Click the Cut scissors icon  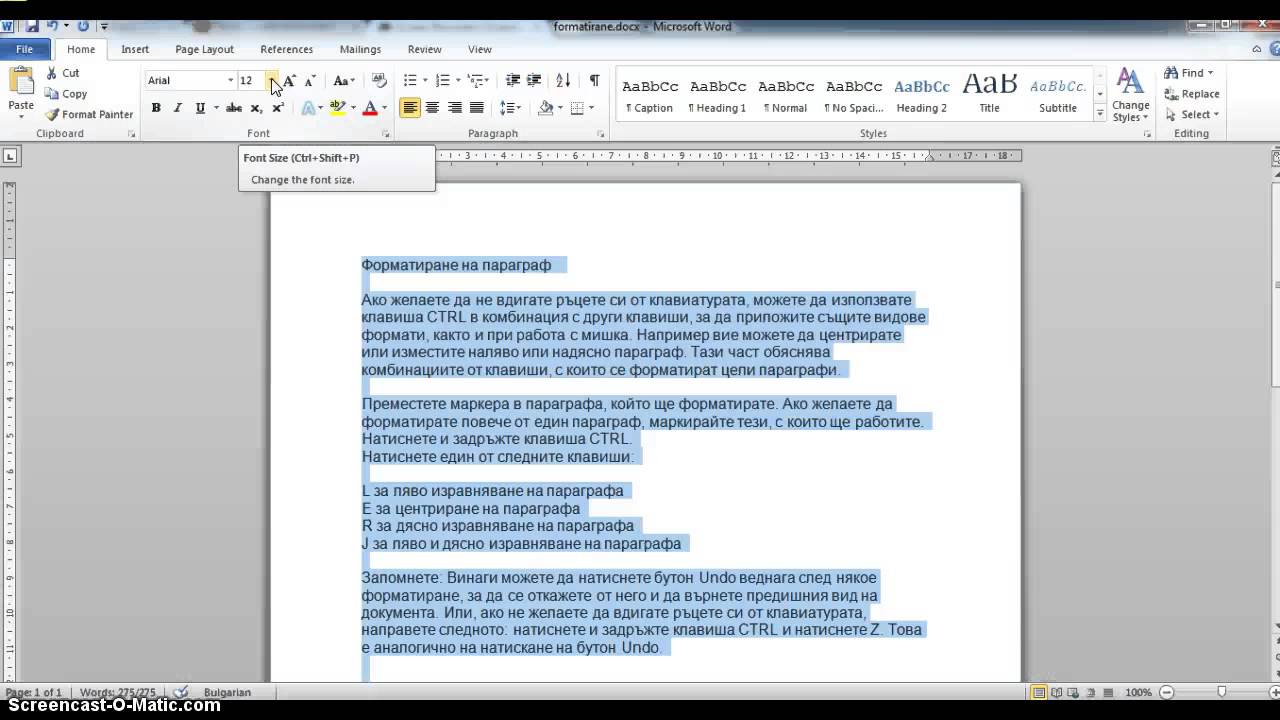coord(52,73)
